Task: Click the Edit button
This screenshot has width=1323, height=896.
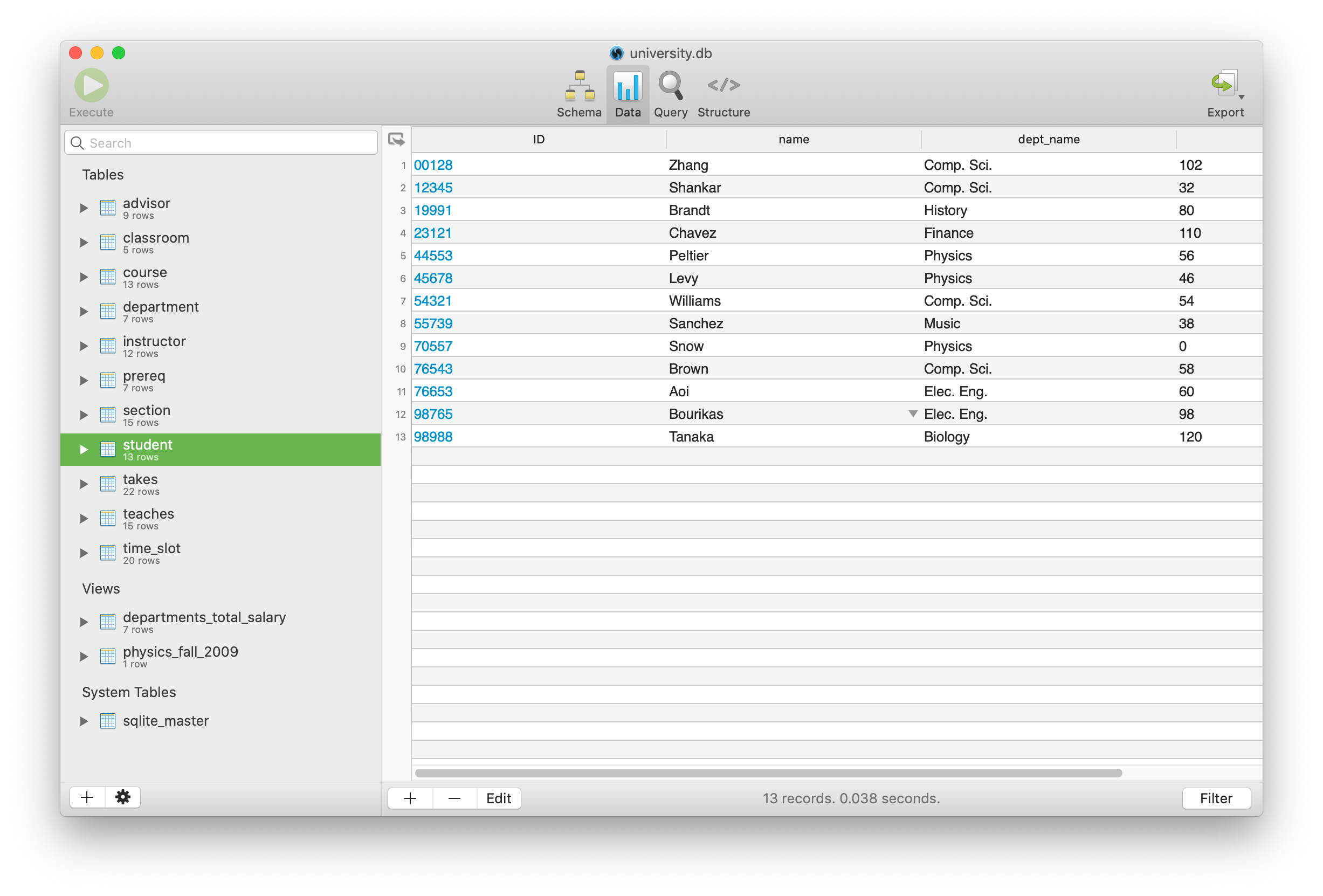Action: click(498, 798)
